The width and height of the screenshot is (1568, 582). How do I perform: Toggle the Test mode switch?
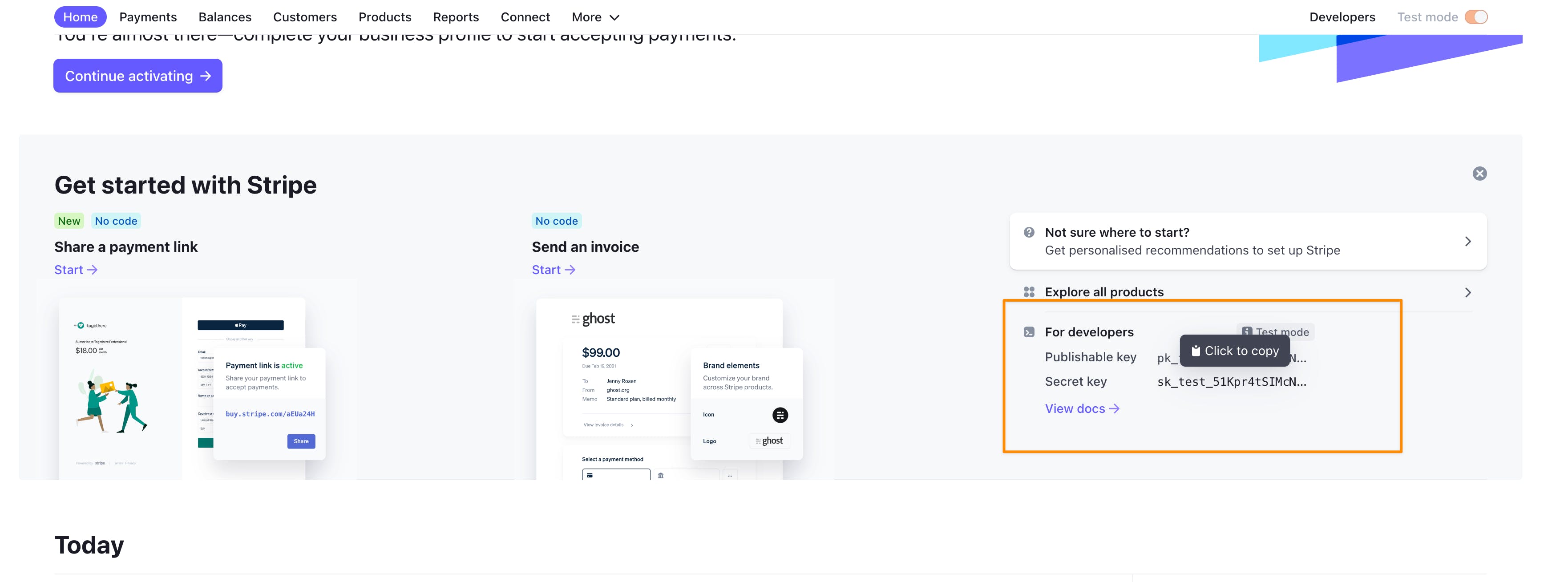coord(1475,17)
